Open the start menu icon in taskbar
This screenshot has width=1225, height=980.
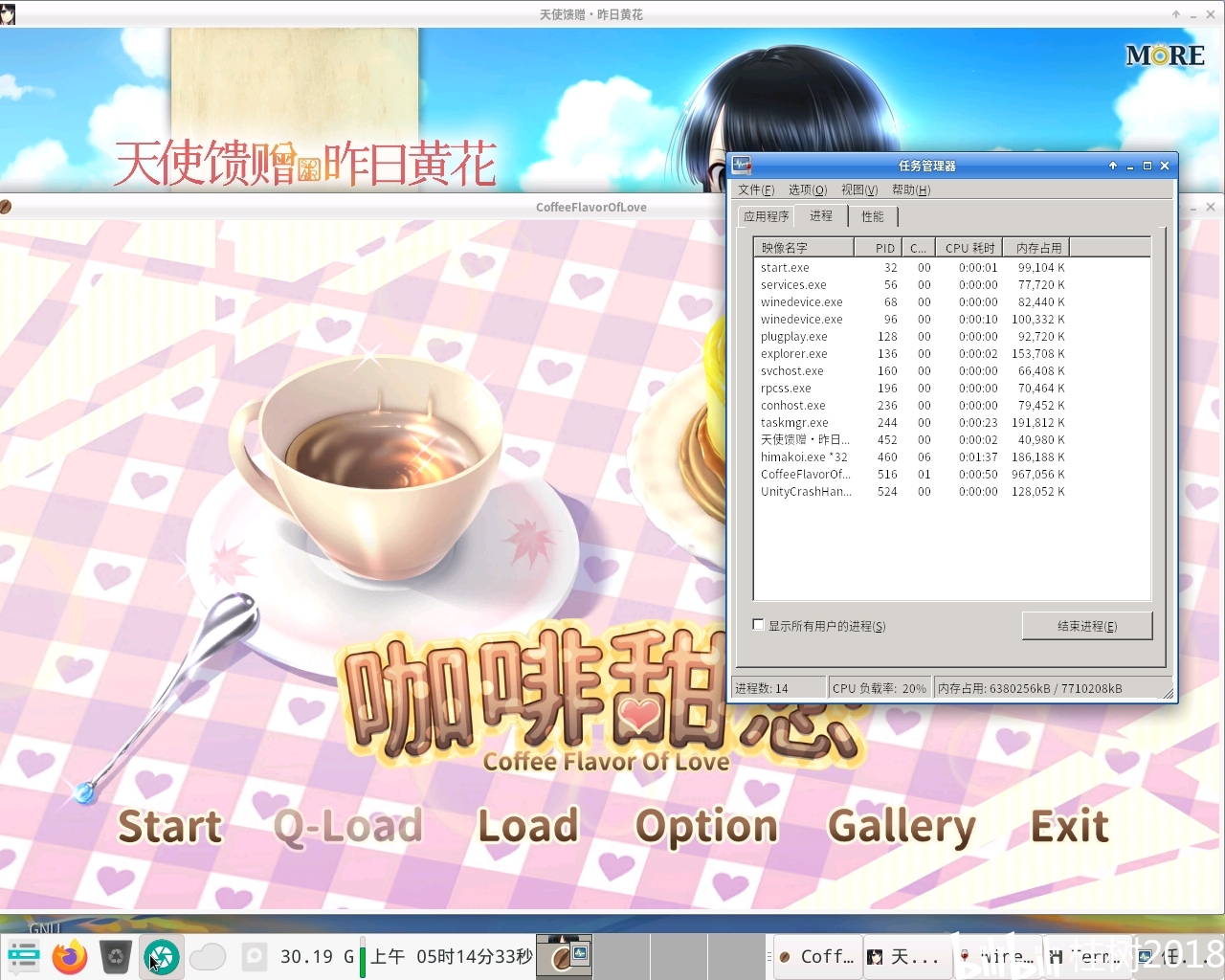click(x=23, y=956)
